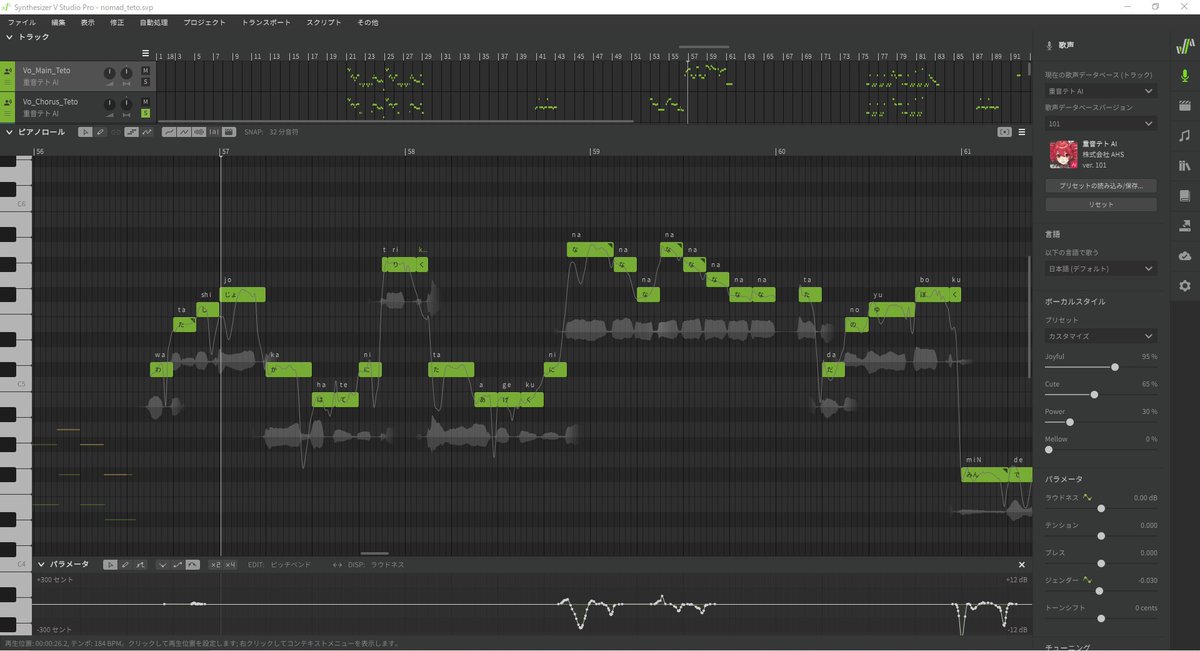Open the 編集 menu
This screenshot has height=651, width=1200.
(59, 22)
